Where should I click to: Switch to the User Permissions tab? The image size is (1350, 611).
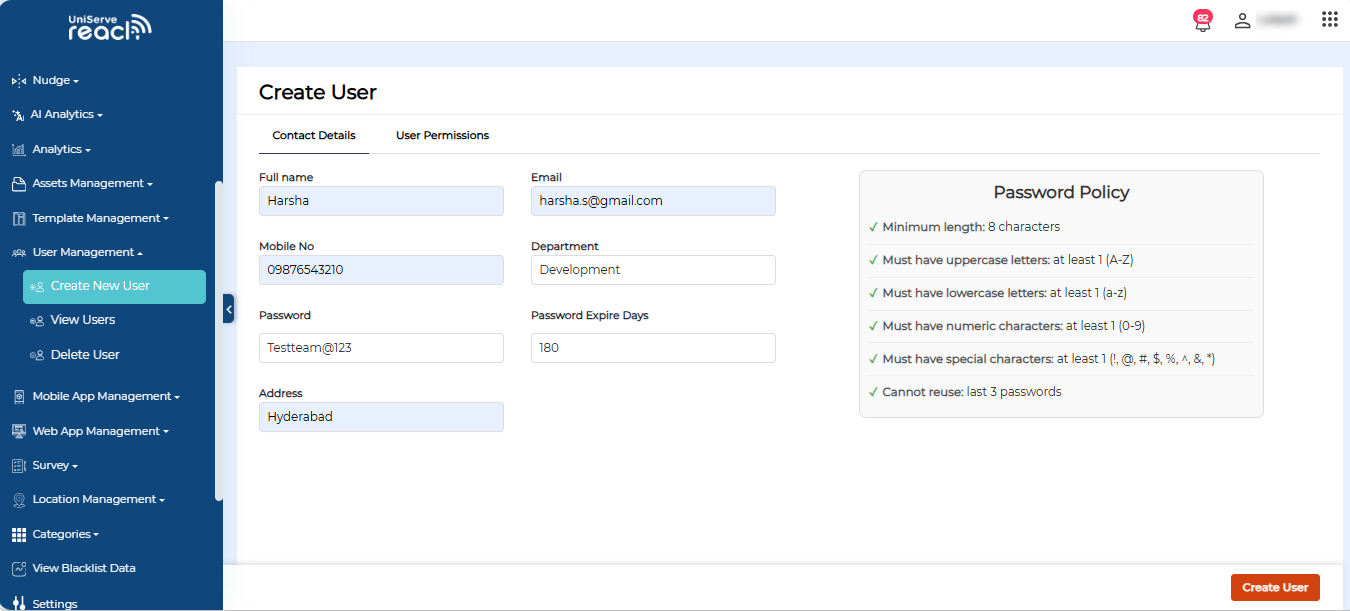(x=442, y=135)
